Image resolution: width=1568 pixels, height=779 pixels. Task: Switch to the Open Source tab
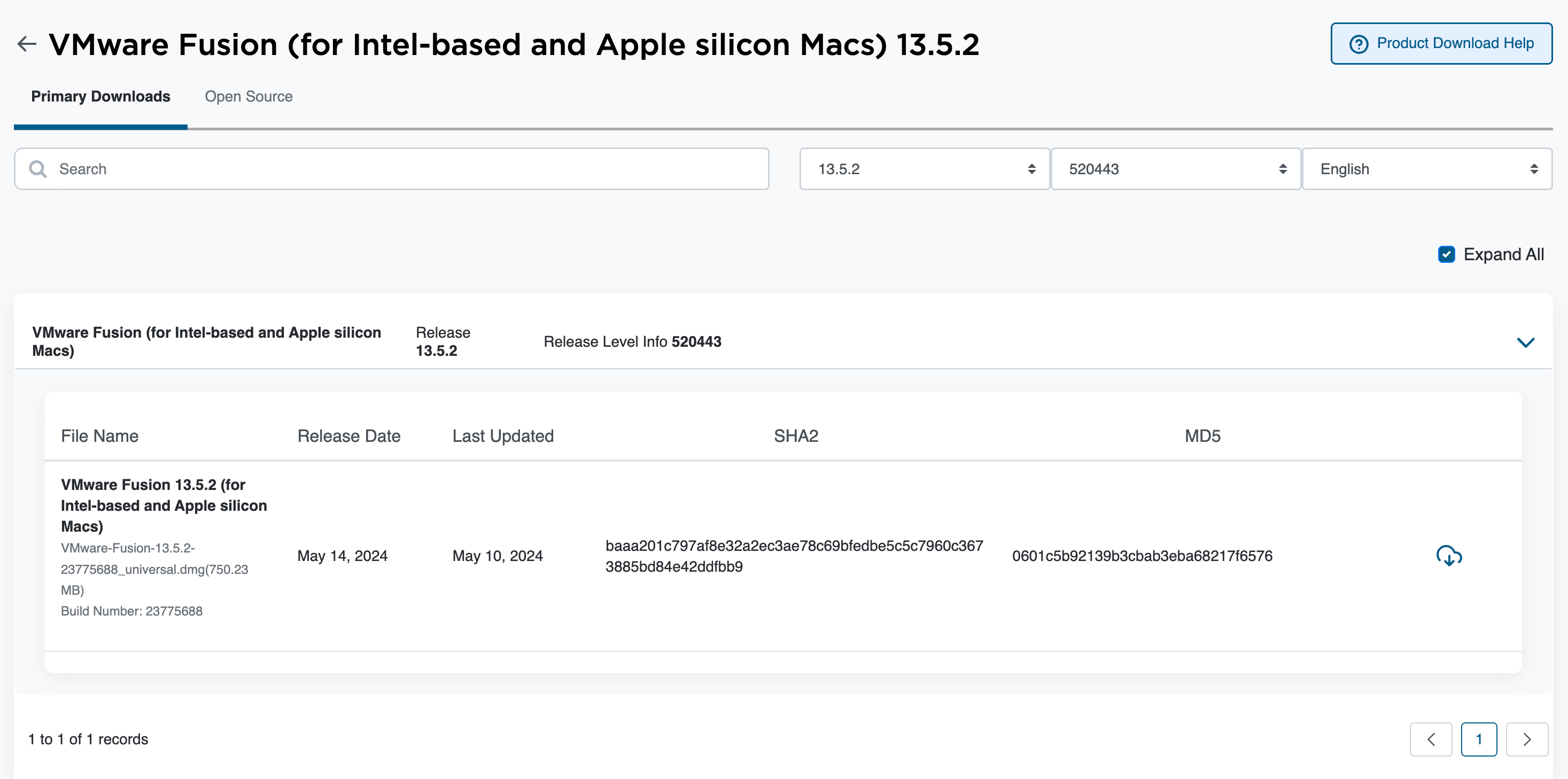tap(249, 97)
